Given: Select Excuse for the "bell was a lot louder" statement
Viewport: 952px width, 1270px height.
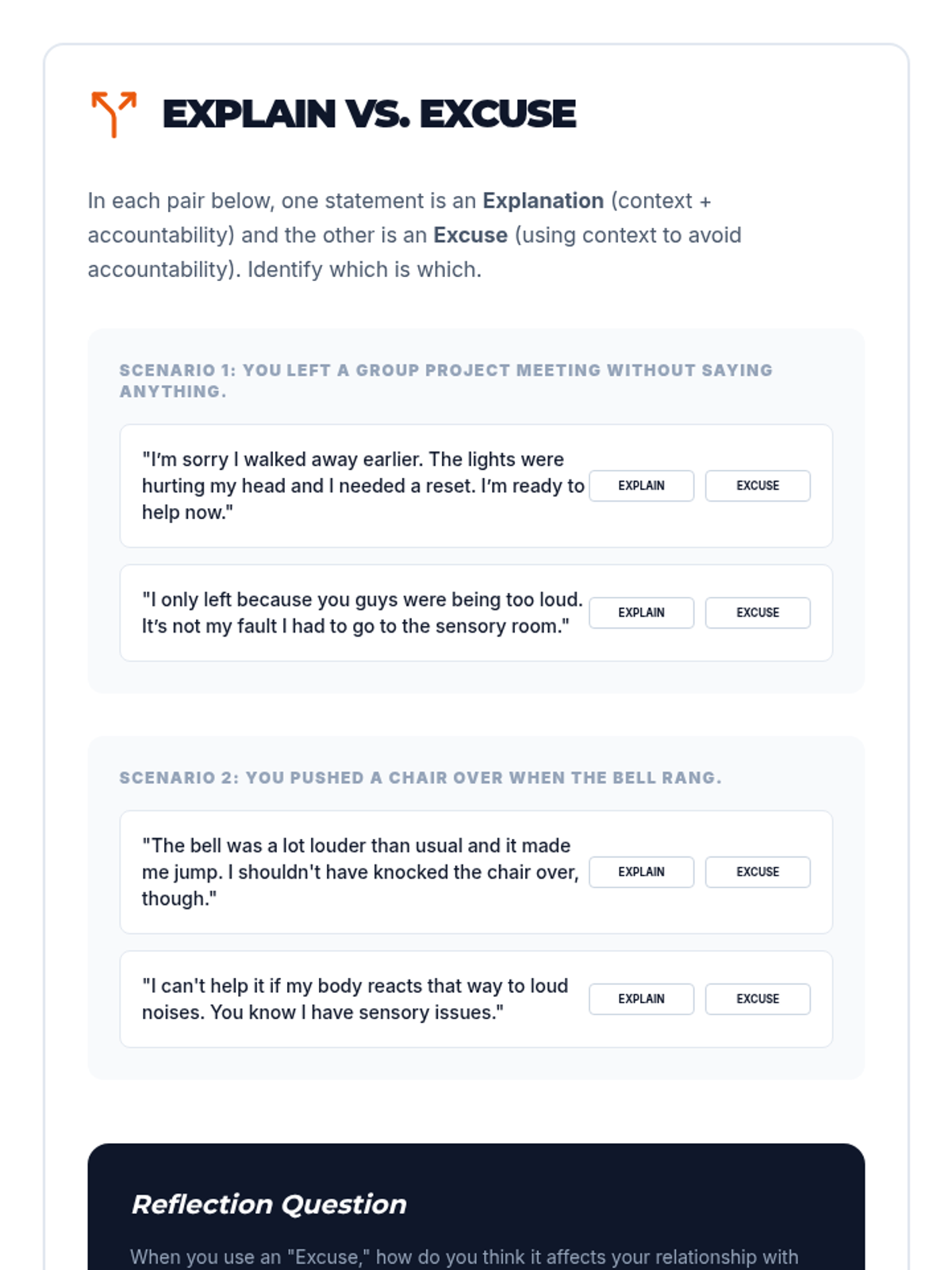Looking at the screenshot, I should click(758, 872).
